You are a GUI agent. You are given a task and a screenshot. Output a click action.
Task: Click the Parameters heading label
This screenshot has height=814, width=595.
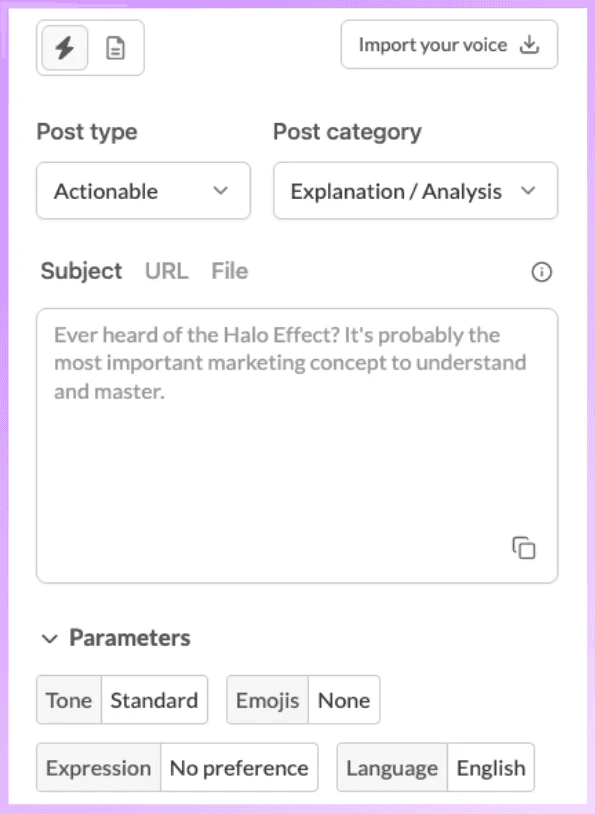pos(130,638)
